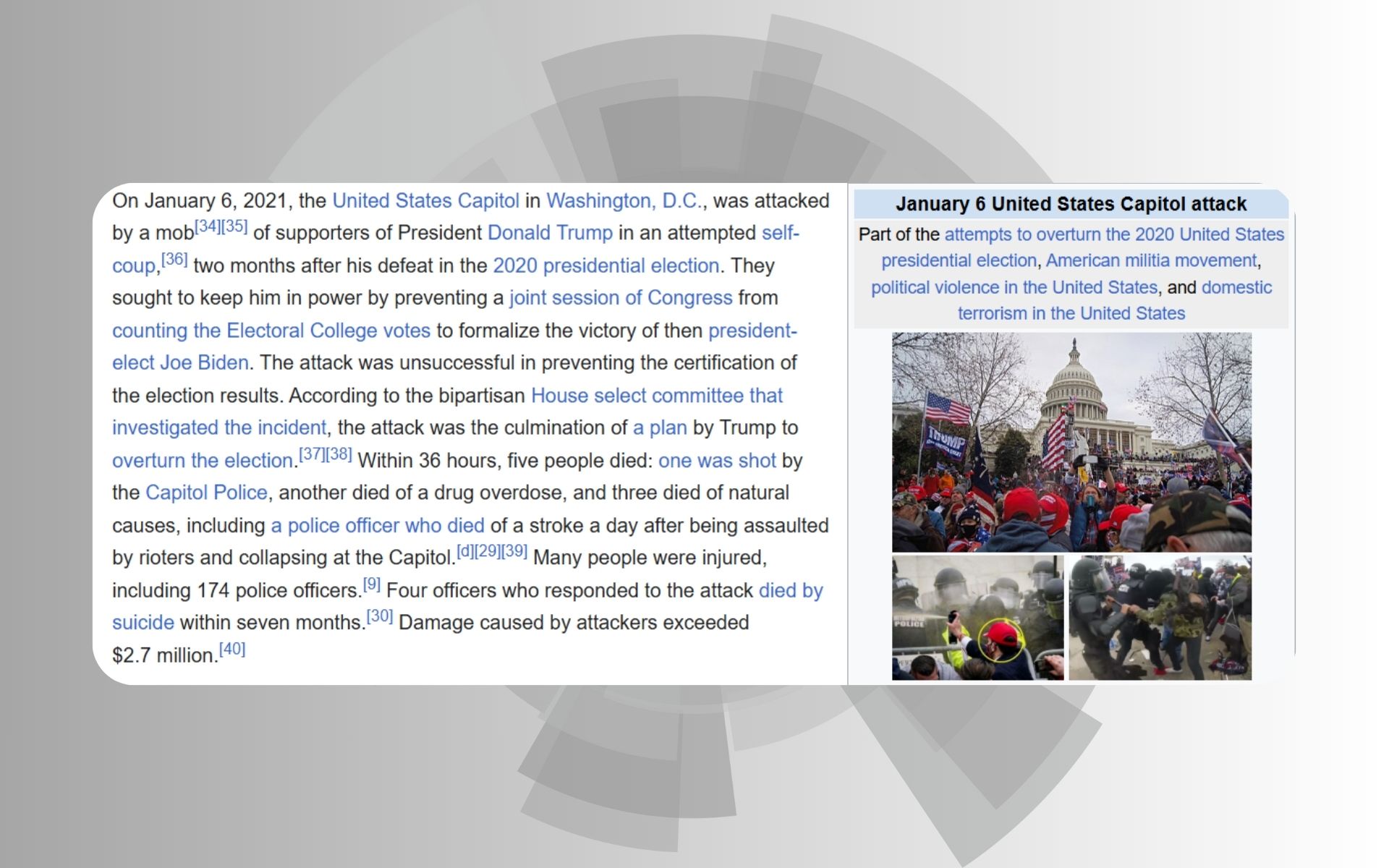This screenshot has height=868, width=1389.
Task: Open the bottom-right riot clash photo
Action: coord(1160,617)
